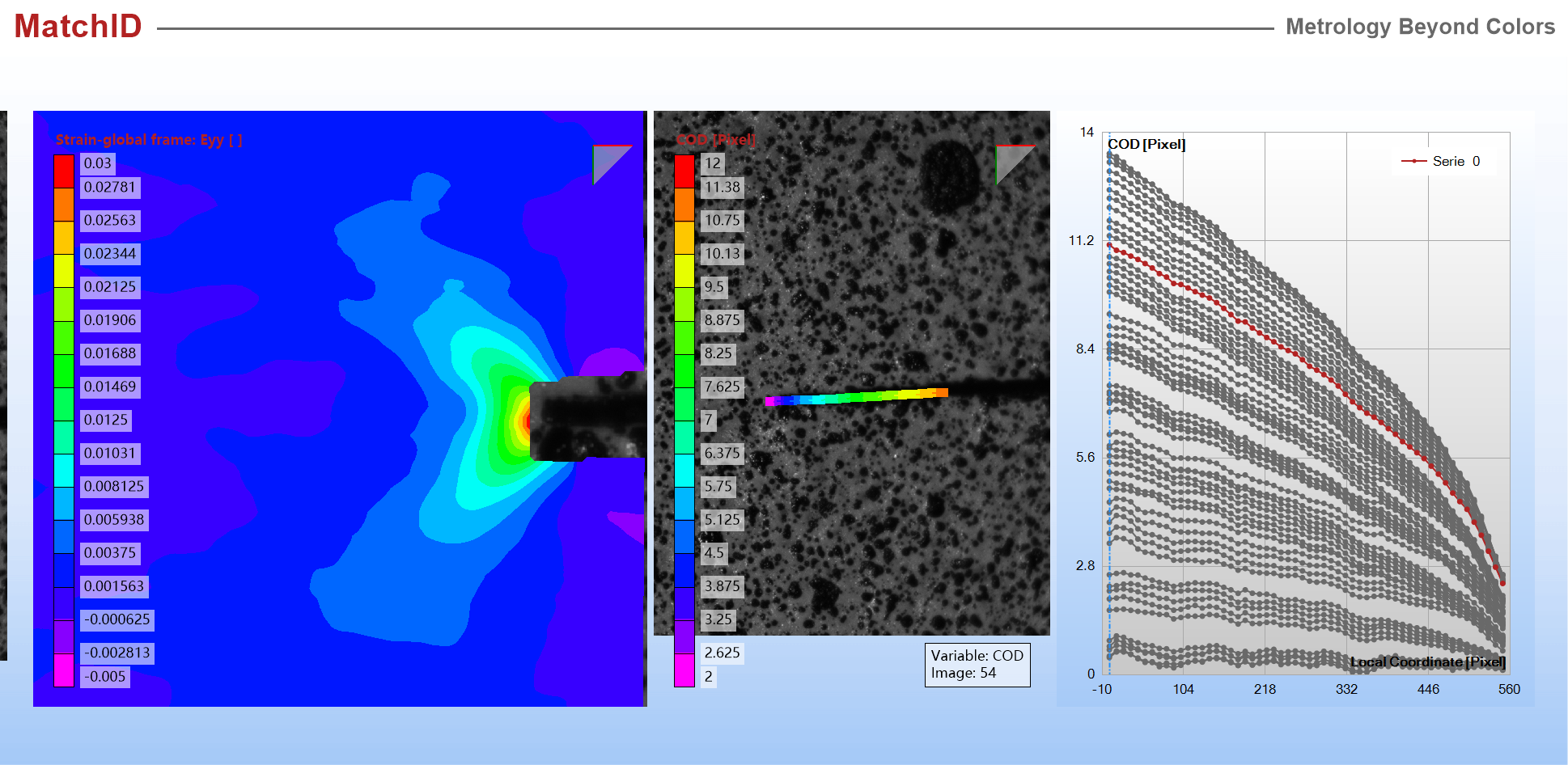The width and height of the screenshot is (1568, 765).
Task: Click strain legend value -0.000625
Action: point(117,619)
